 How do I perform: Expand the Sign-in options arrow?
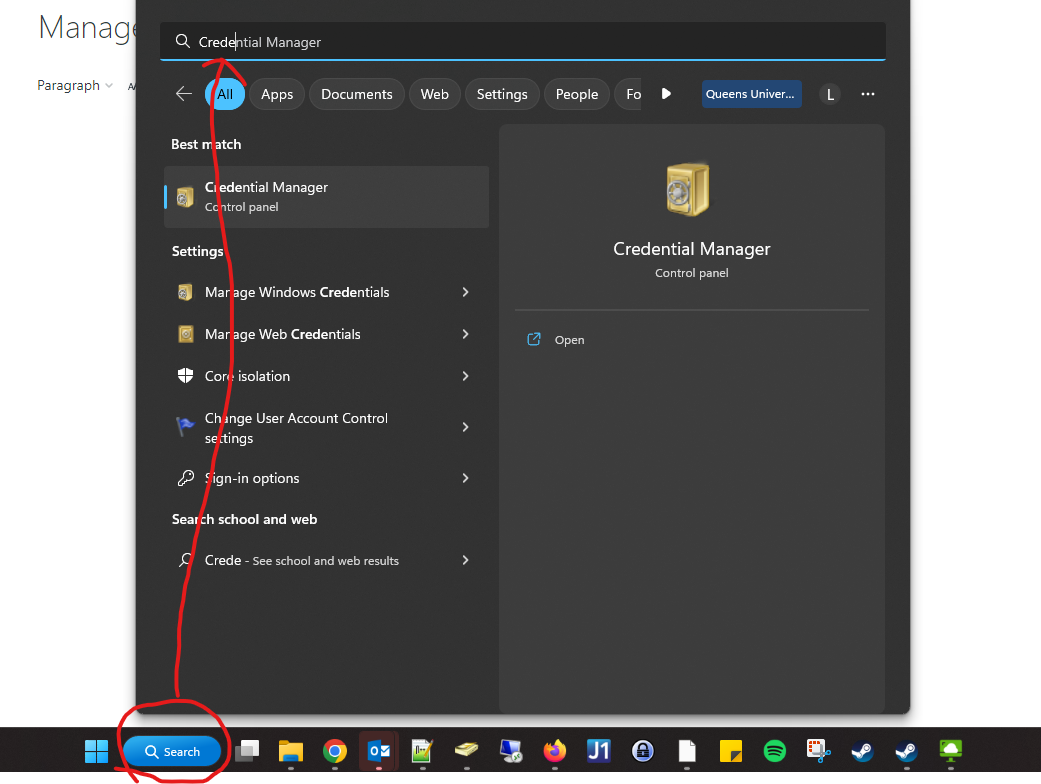point(465,478)
